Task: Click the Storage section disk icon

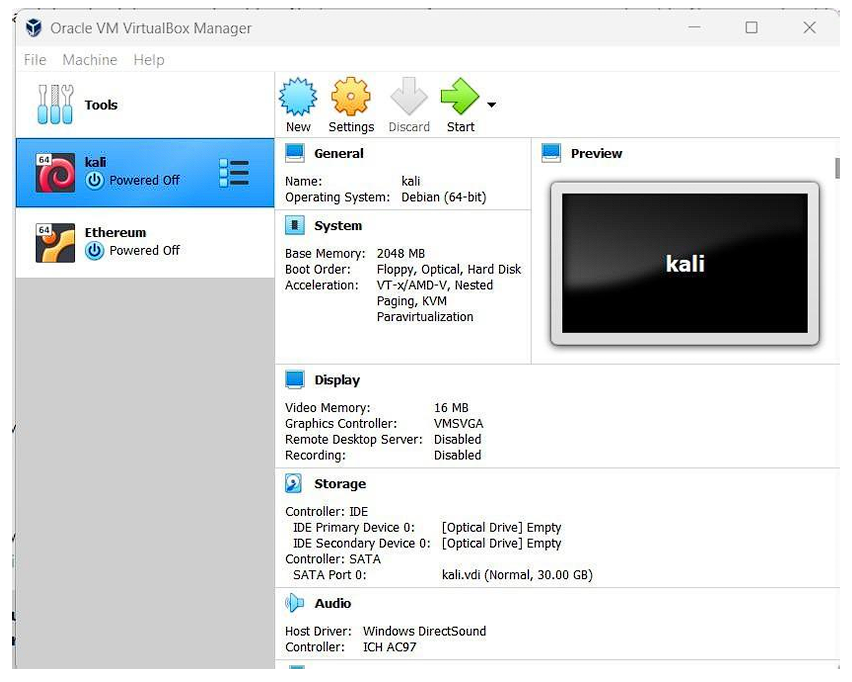Action: (x=294, y=484)
